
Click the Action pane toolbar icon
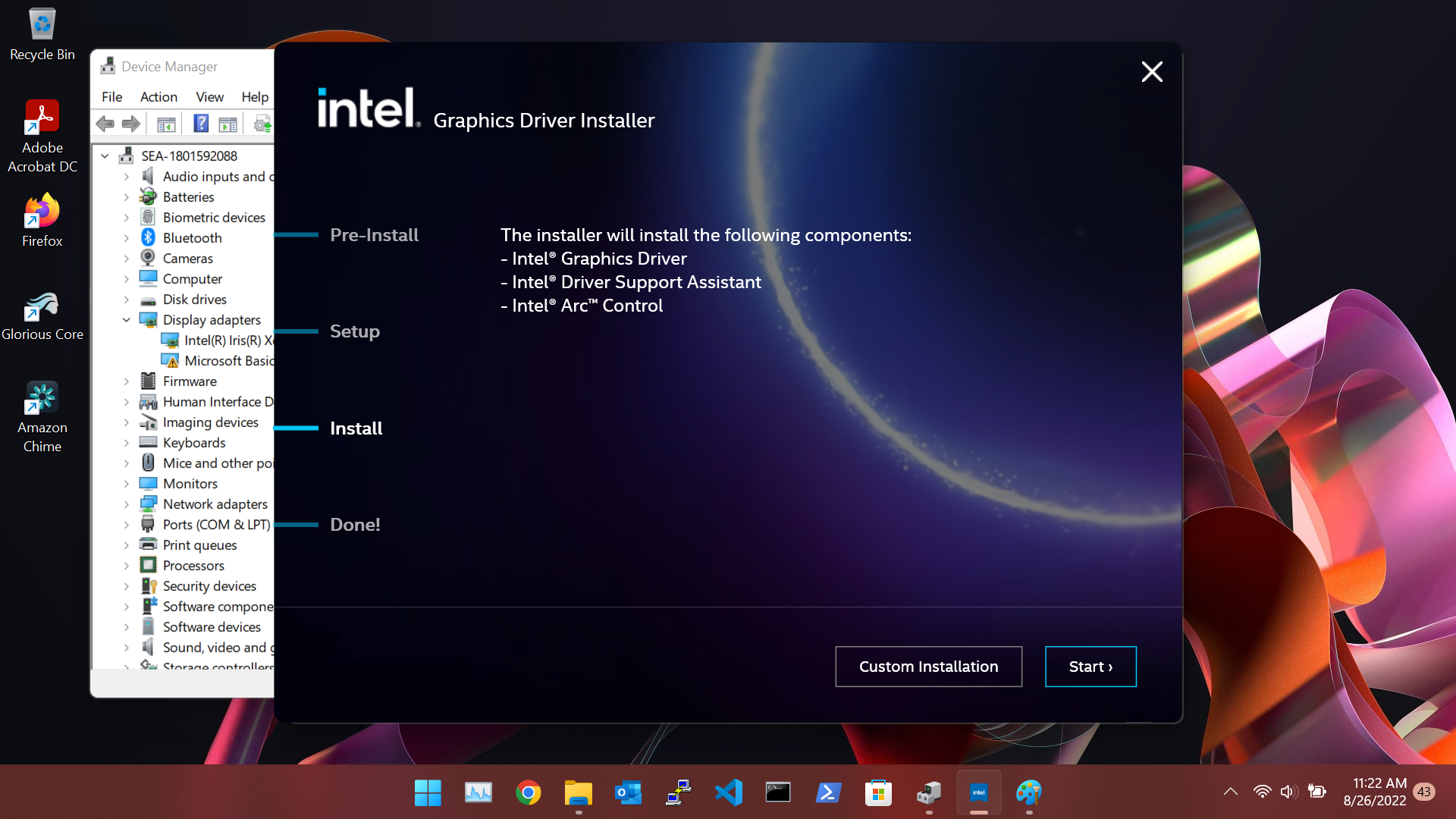227,124
